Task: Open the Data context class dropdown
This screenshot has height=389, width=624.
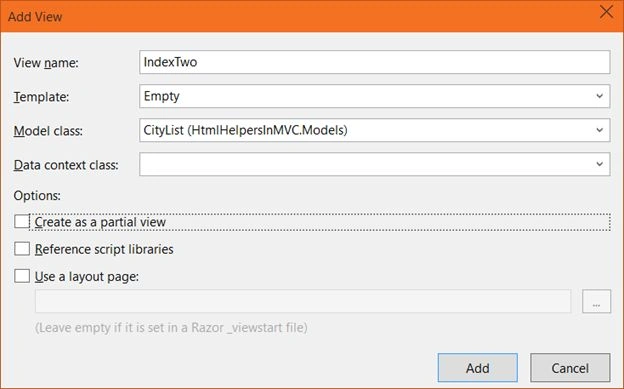Action: pyautogui.click(x=374, y=164)
